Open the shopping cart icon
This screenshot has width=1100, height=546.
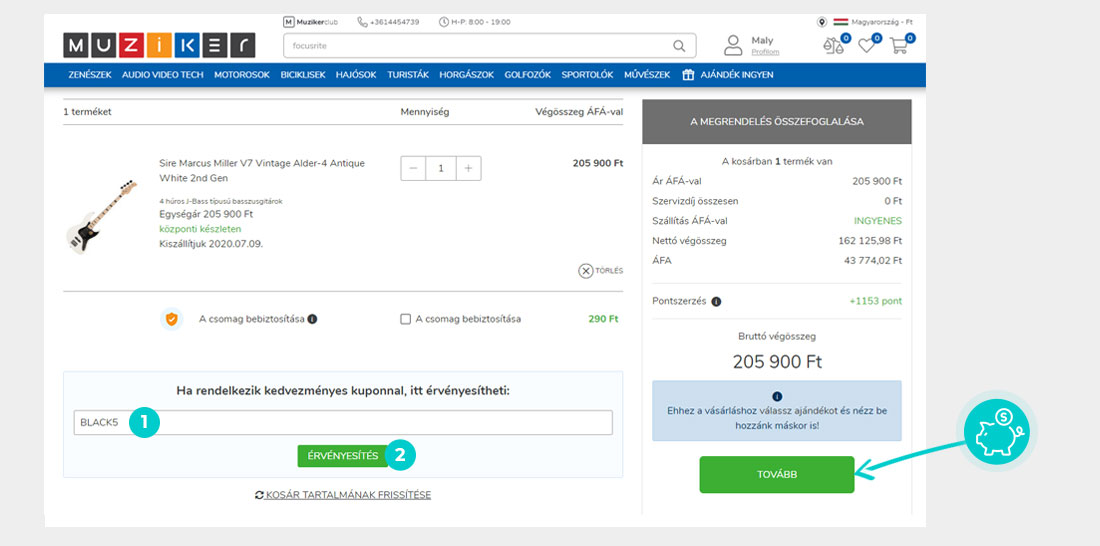coord(899,46)
